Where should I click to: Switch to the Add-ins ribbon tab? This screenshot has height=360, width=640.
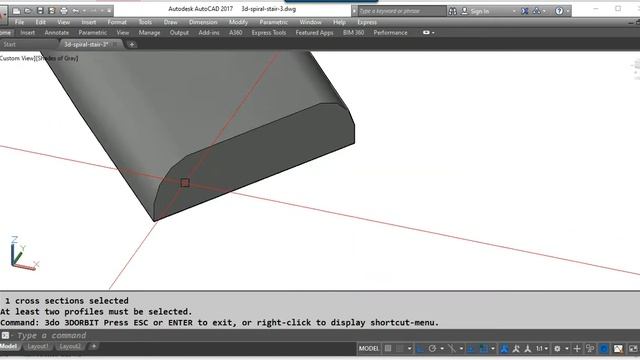coord(209,33)
